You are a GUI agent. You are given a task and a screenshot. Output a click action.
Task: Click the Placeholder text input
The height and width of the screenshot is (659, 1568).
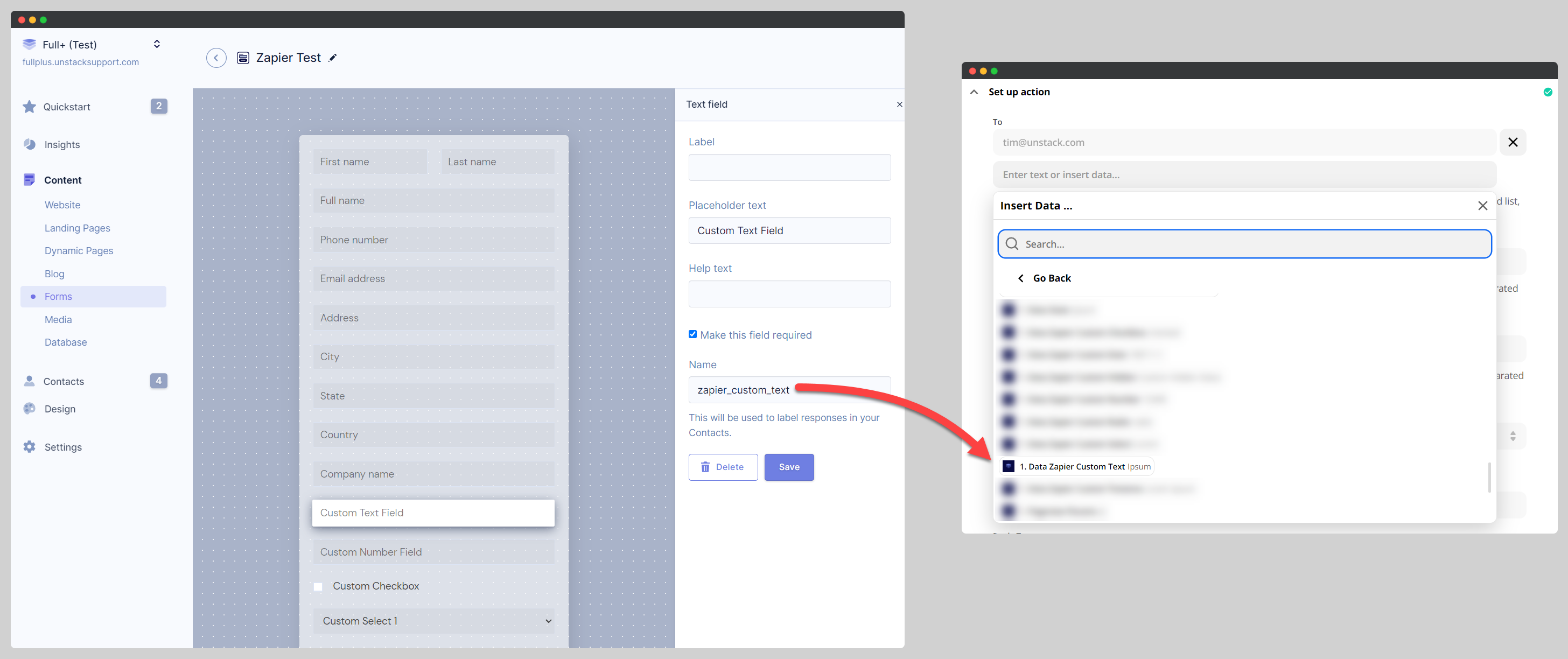[789, 230]
